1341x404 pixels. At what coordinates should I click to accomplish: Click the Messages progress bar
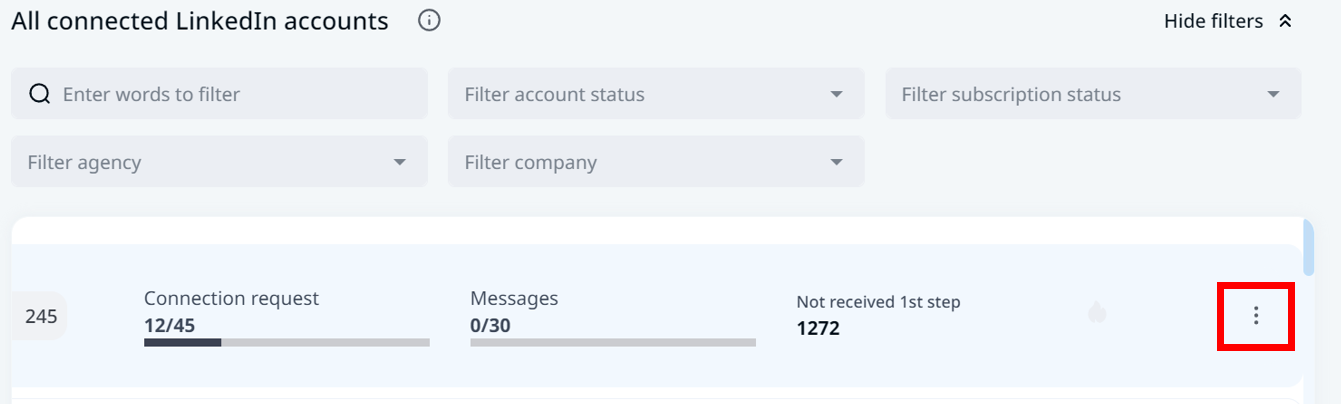[x=612, y=342]
